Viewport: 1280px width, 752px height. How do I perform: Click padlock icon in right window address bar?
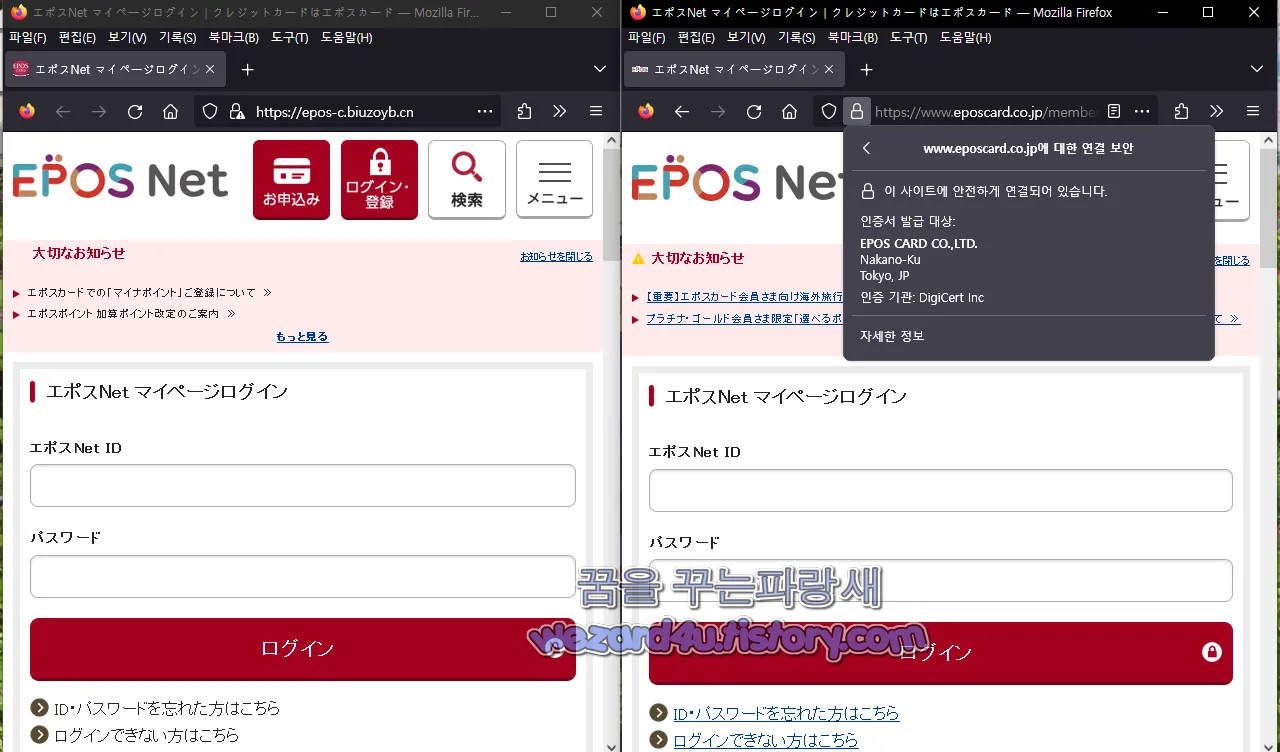(x=856, y=112)
